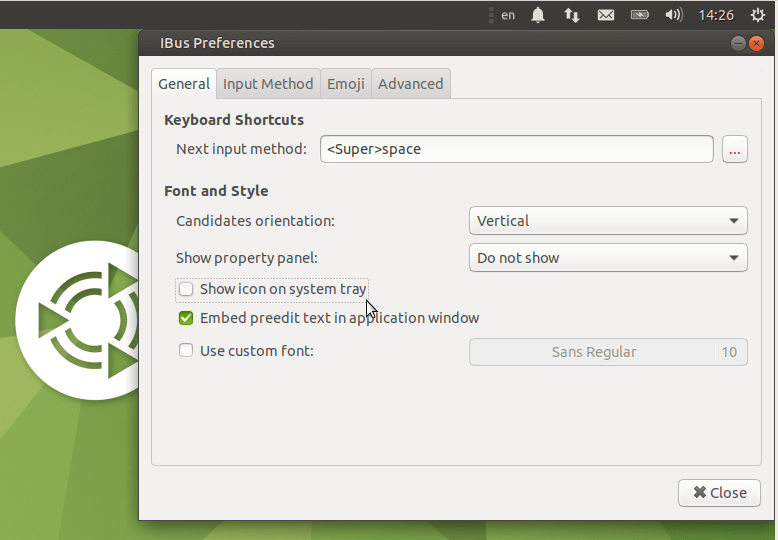This screenshot has height=540, width=778.
Task: Stay on the General tab
Action: pyautogui.click(x=184, y=84)
